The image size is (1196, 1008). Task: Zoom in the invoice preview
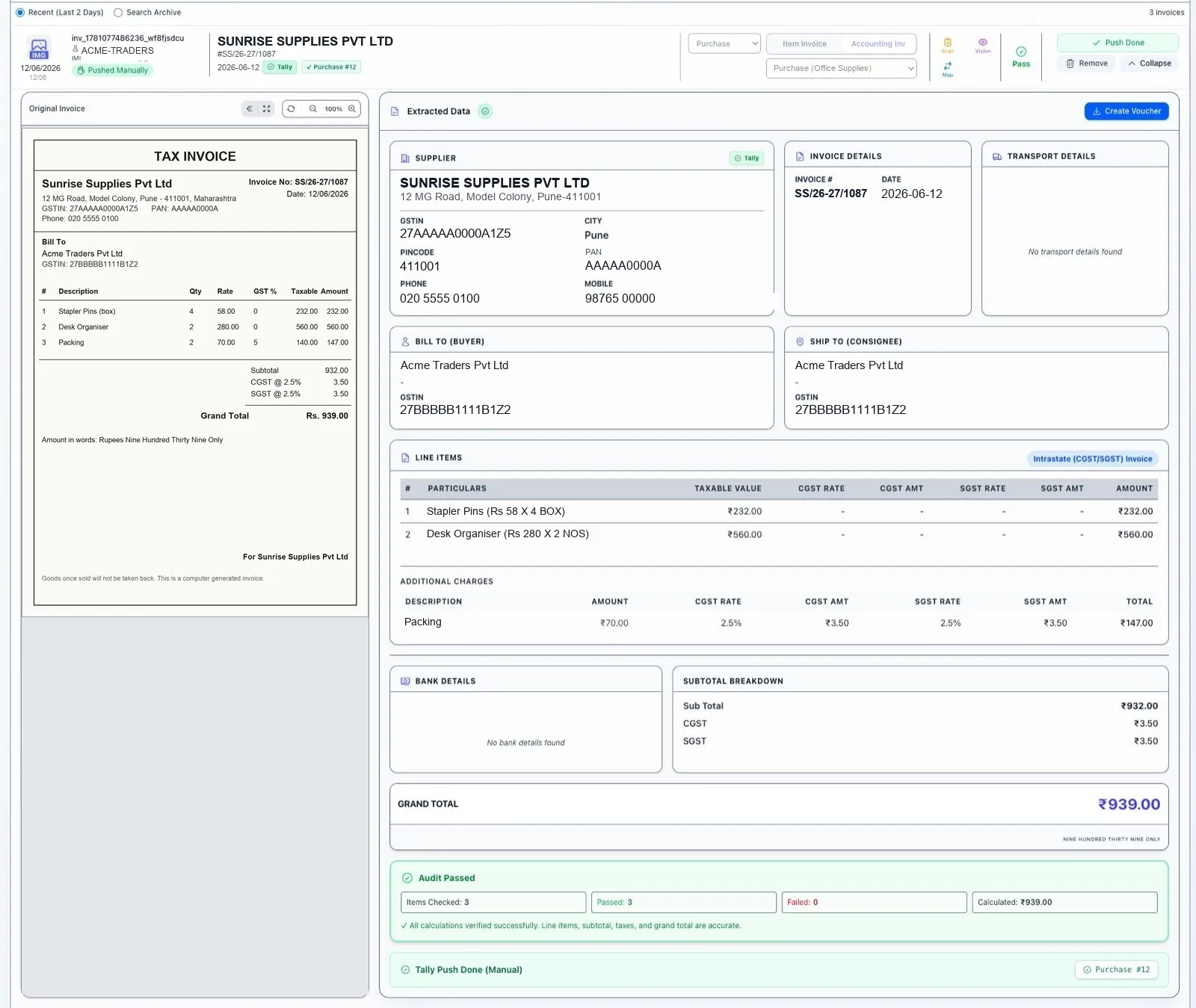352,109
